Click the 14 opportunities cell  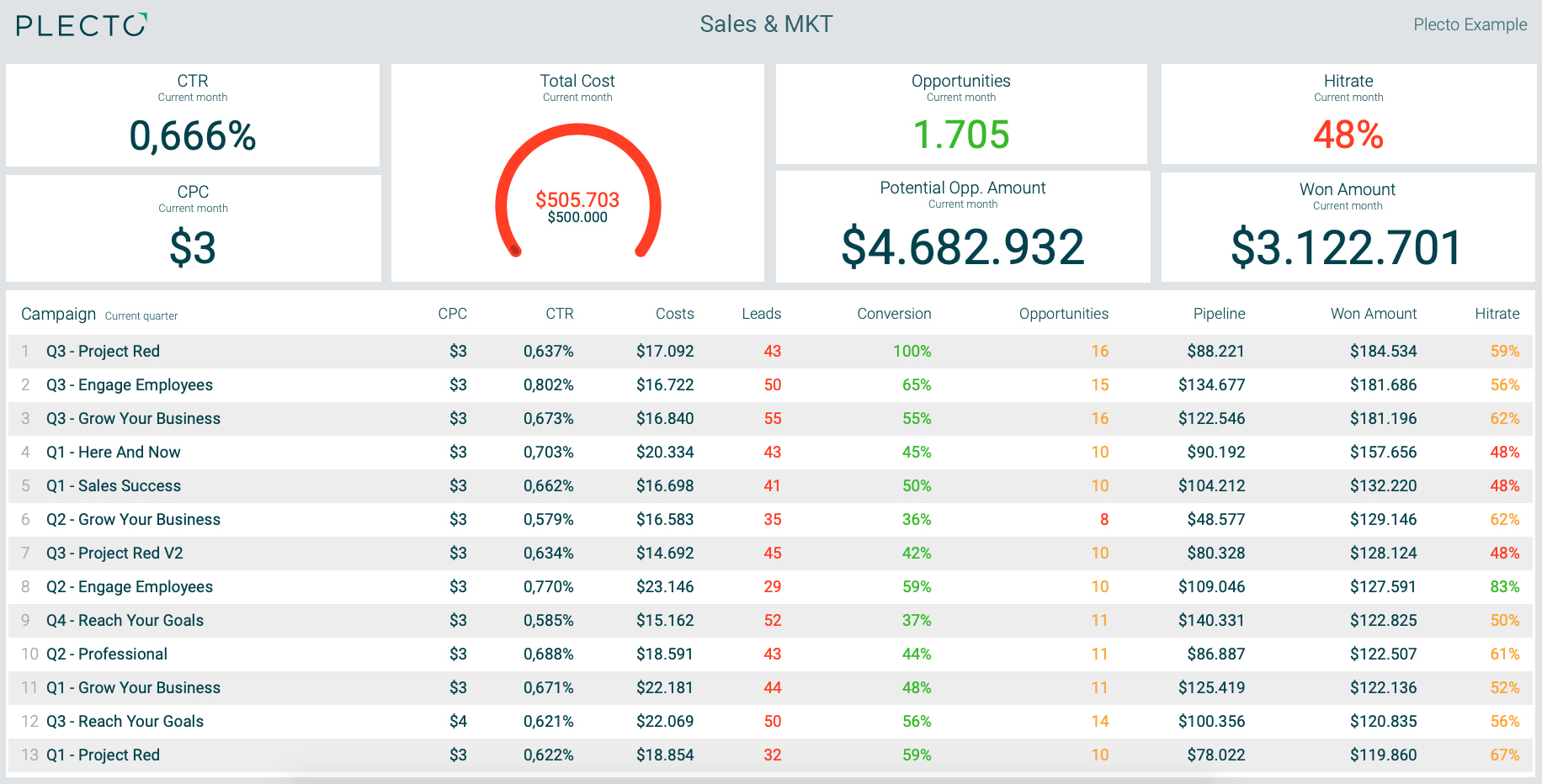[x=1100, y=722]
